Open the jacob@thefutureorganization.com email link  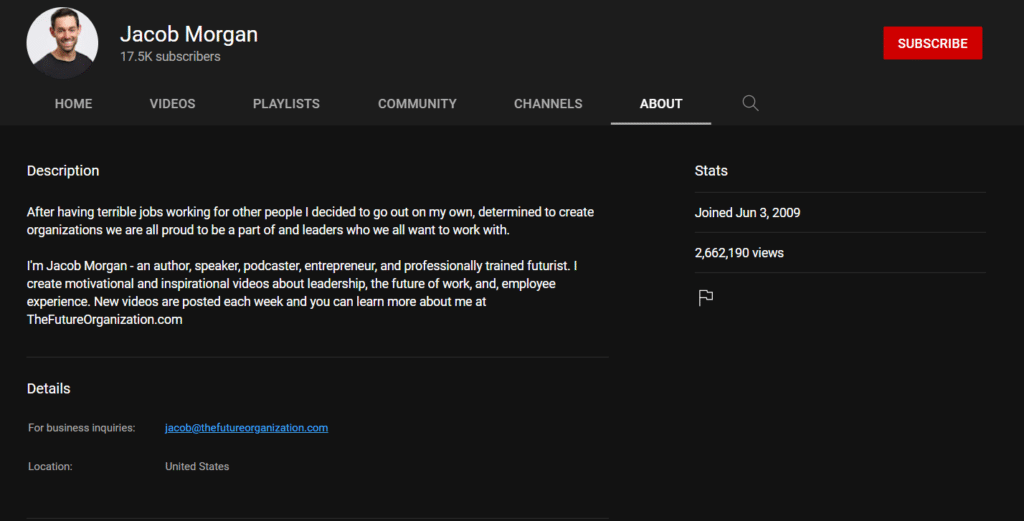[x=246, y=428]
